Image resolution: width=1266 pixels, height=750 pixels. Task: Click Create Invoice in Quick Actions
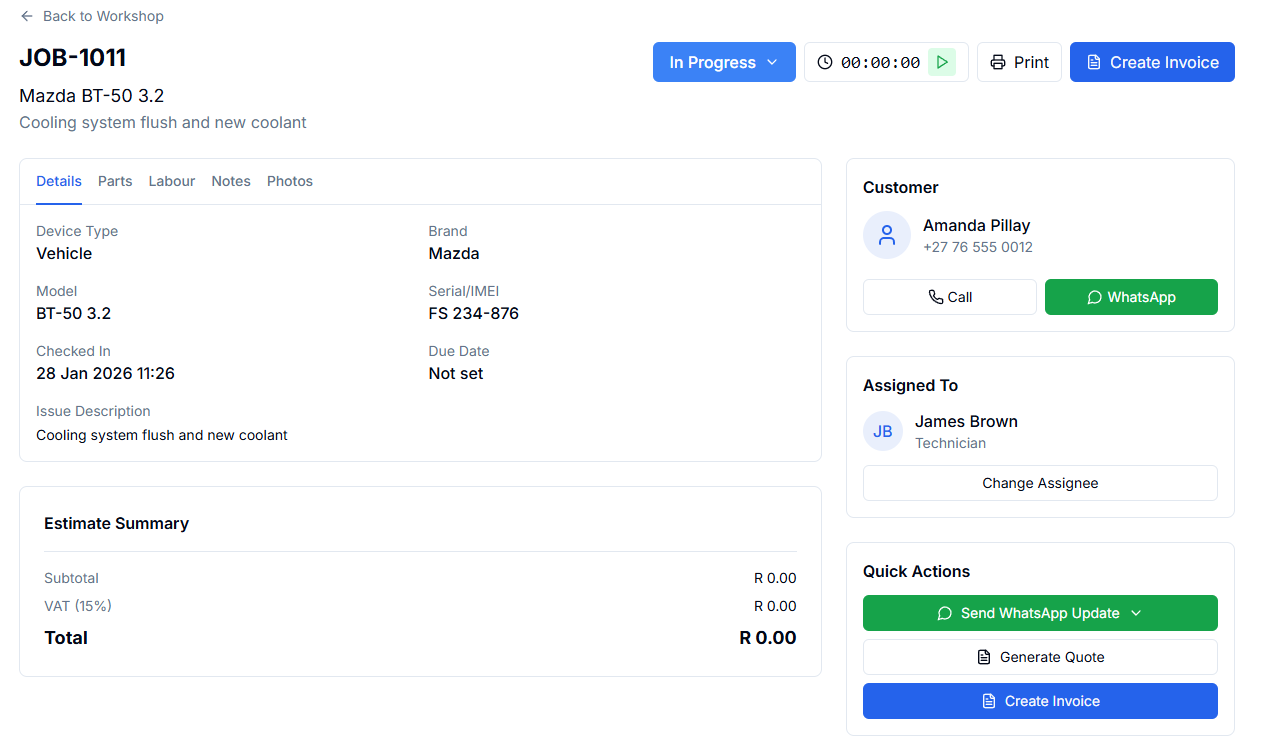tap(1040, 701)
